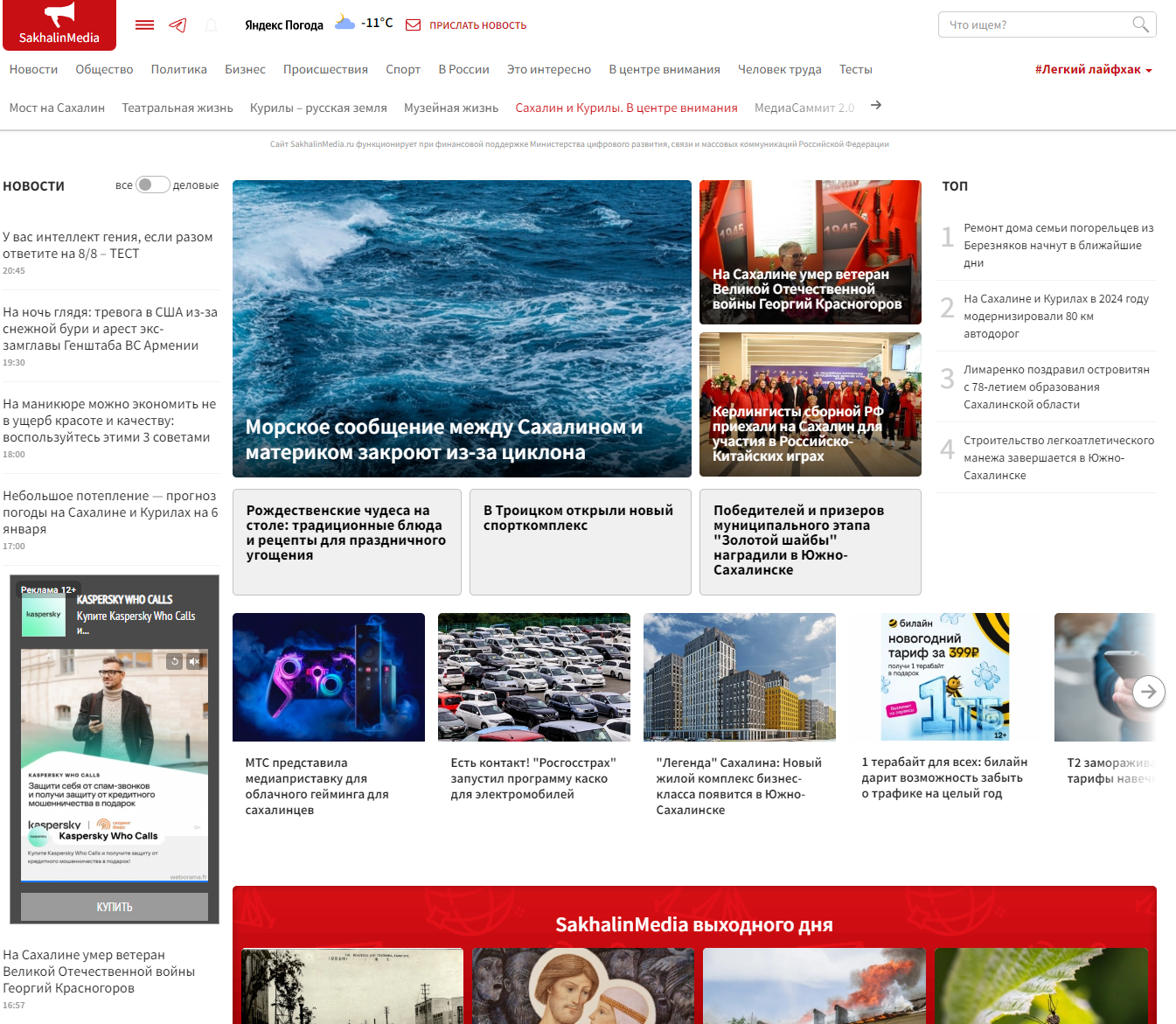This screenshot has height=1024, width=1176.
Task: Open top story 4 about легкоатлетического манежа
Action: click(1059, 457)
